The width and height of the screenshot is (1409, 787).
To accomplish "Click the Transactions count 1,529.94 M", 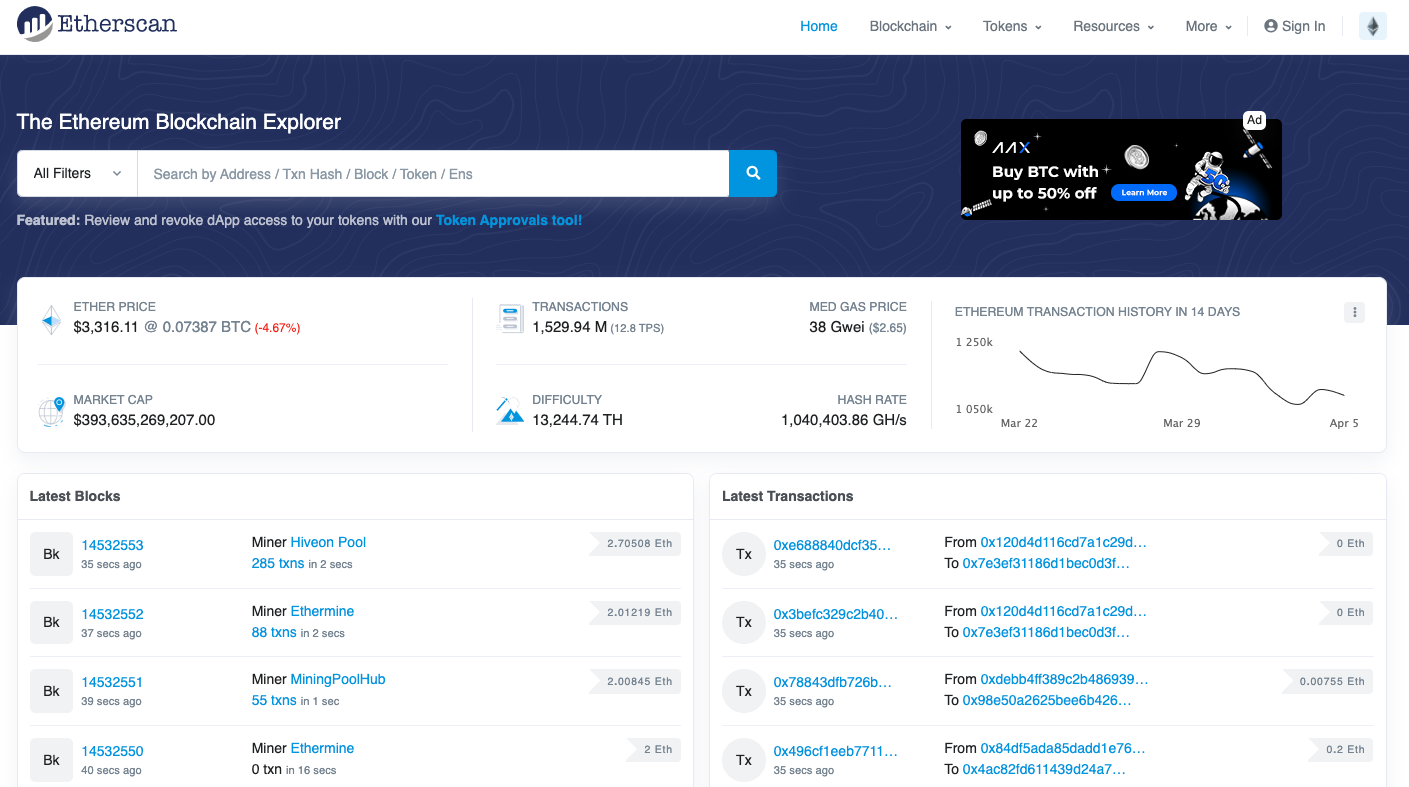I will pos(570,327).
